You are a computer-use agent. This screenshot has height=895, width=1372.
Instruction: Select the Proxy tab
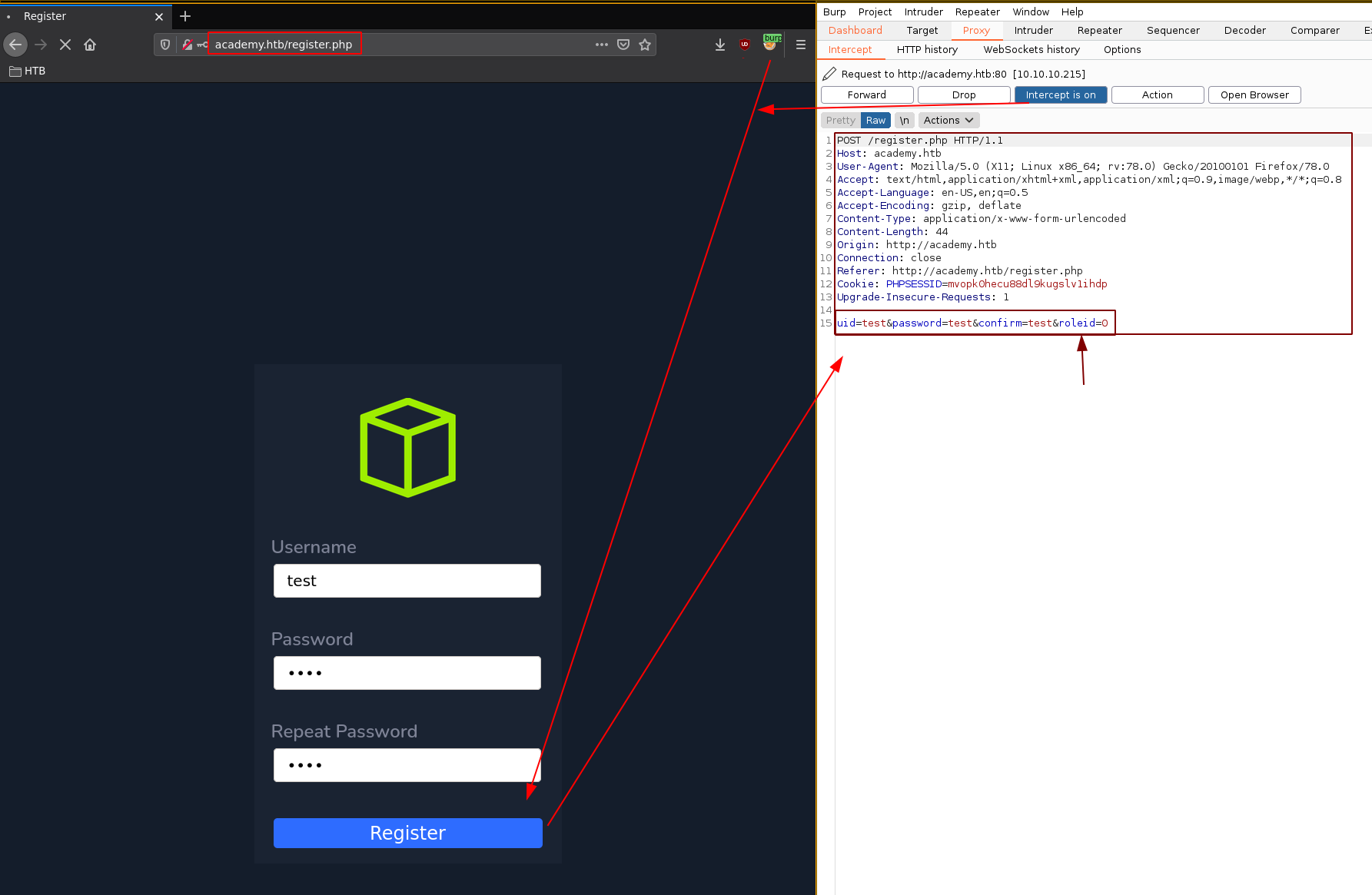(x=976, y=30)
